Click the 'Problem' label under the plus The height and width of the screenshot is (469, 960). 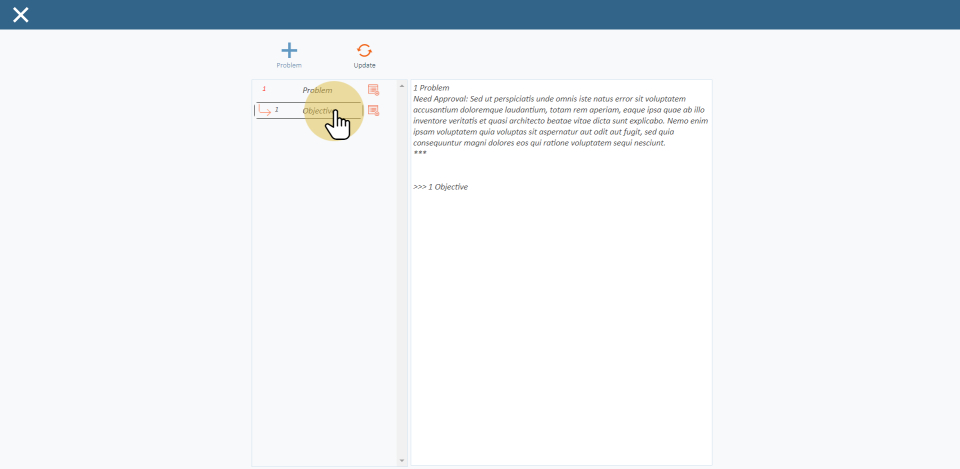(289, 66)
